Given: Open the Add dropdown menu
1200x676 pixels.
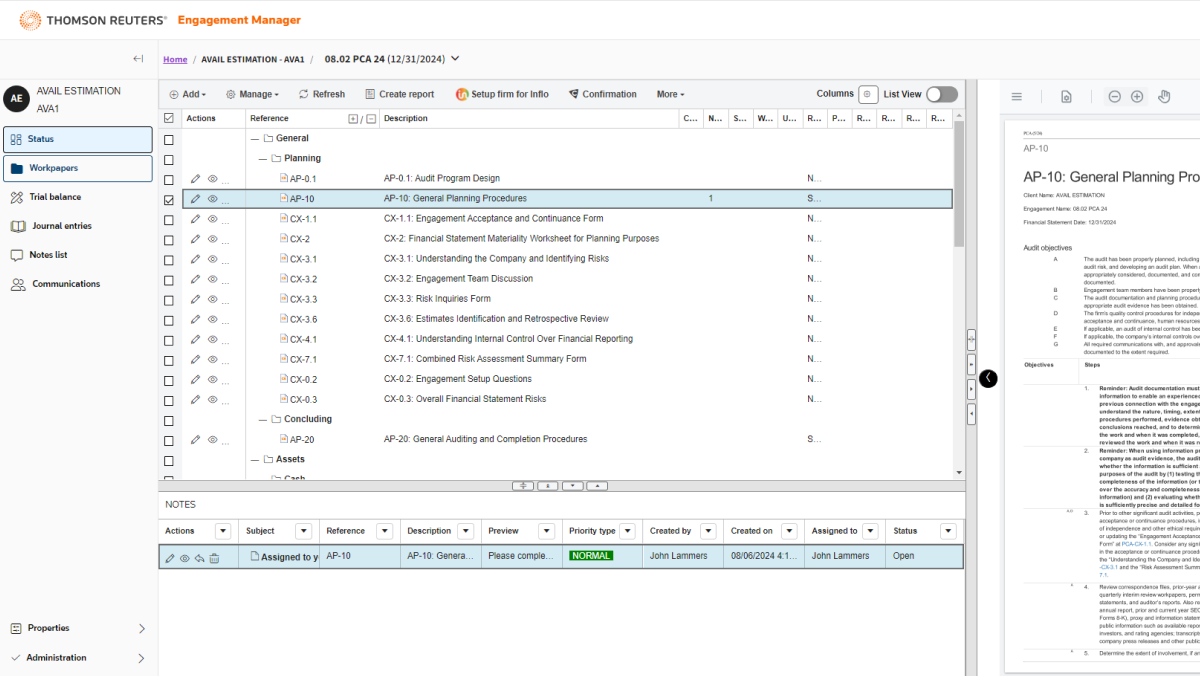Looking at the screenshot, I should (187, 94).
